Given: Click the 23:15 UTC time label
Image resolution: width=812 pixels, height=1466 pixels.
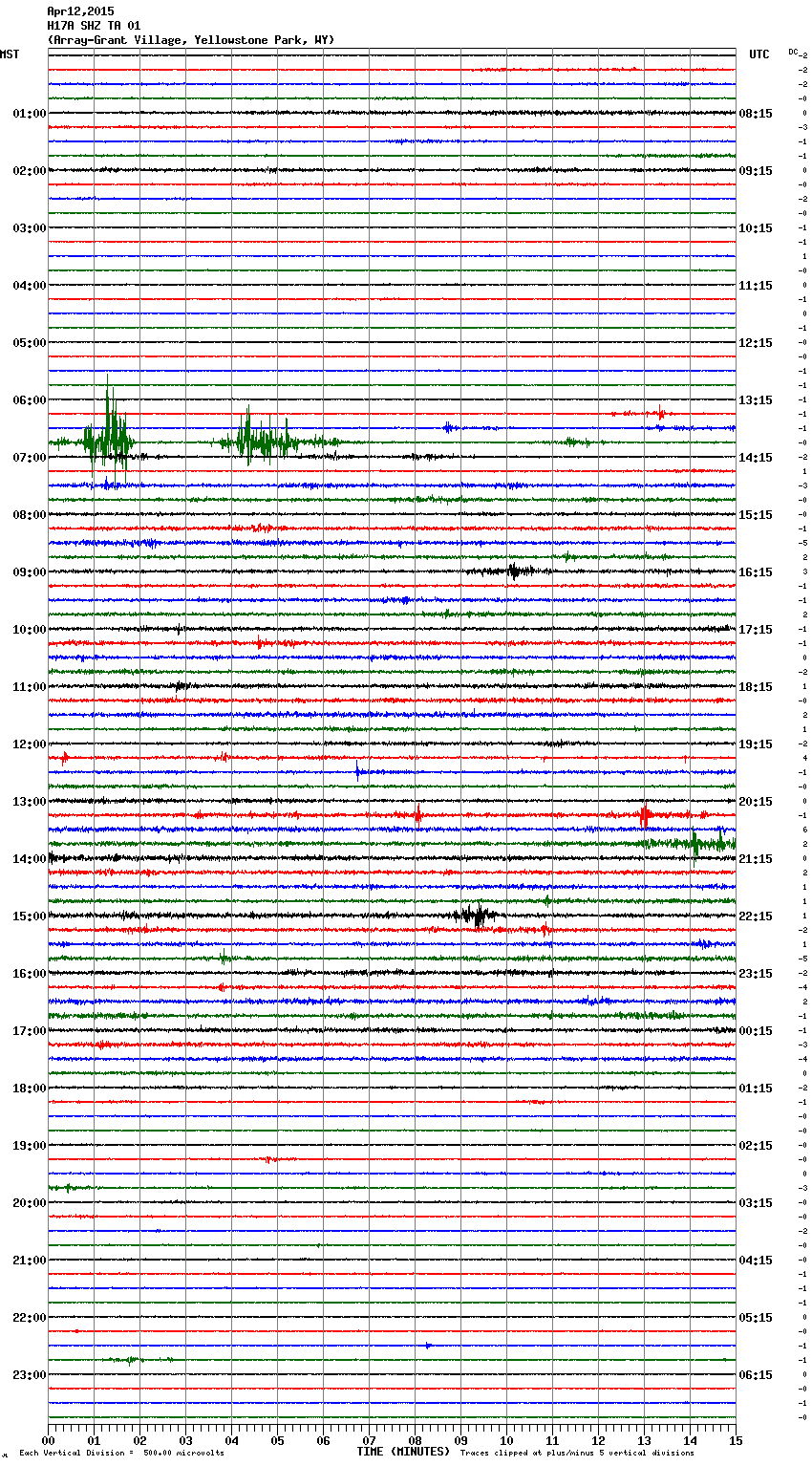Looking at the screenshot, I should tap(756, 974).
